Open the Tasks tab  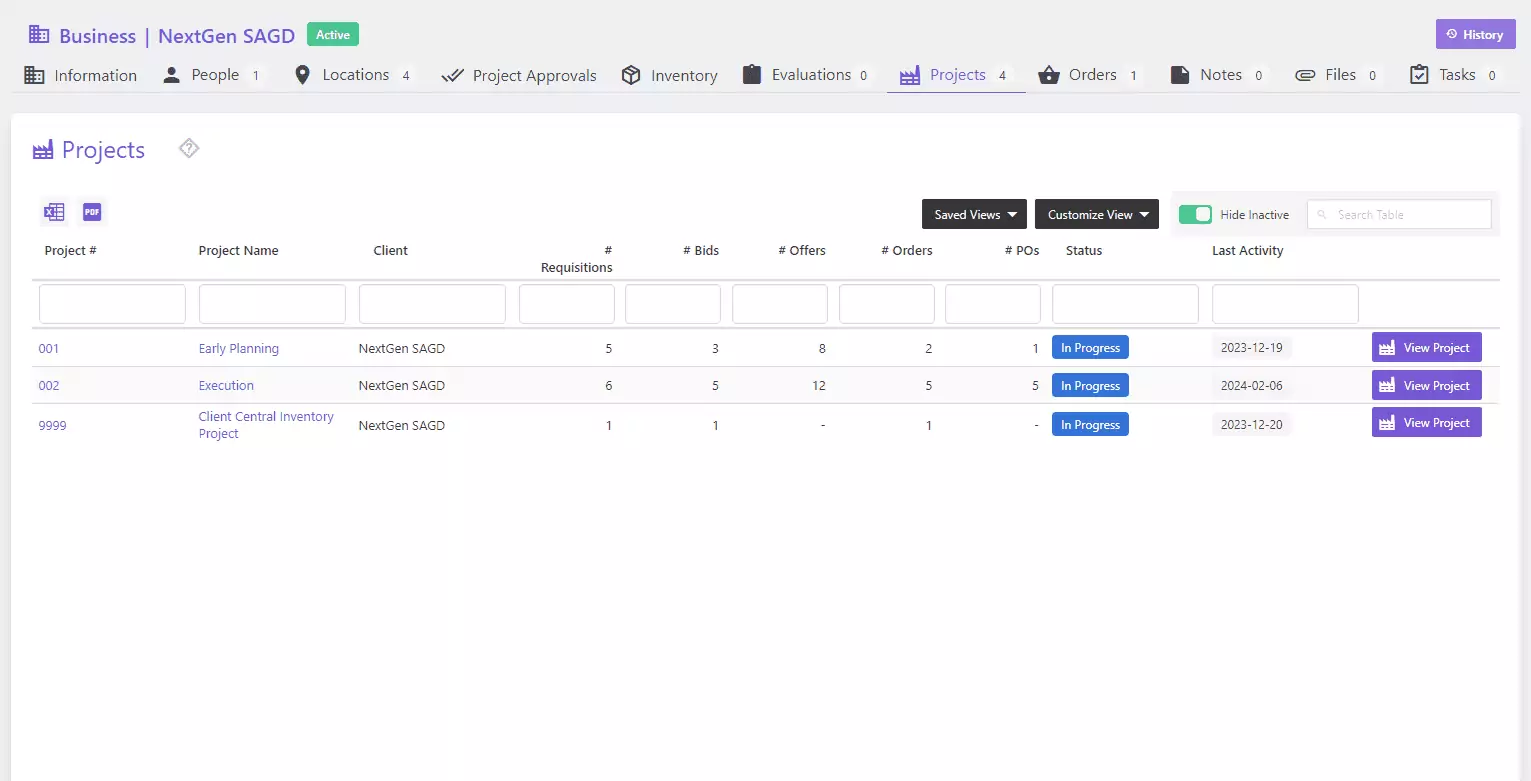[x=1455, y=75]
